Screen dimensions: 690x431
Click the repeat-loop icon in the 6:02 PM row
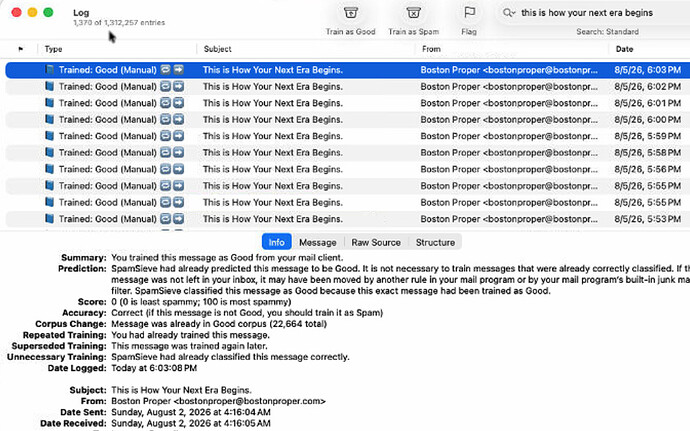tap(165, 86)
